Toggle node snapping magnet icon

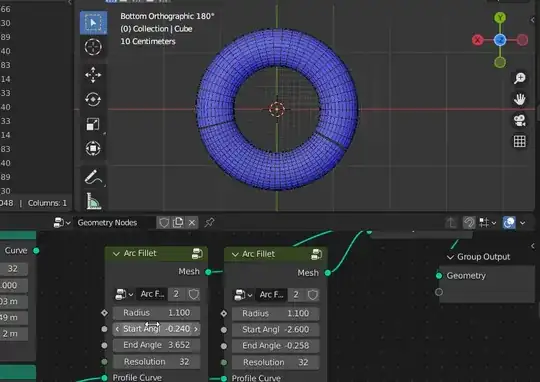pyautogui.click(x=469, y=223)
